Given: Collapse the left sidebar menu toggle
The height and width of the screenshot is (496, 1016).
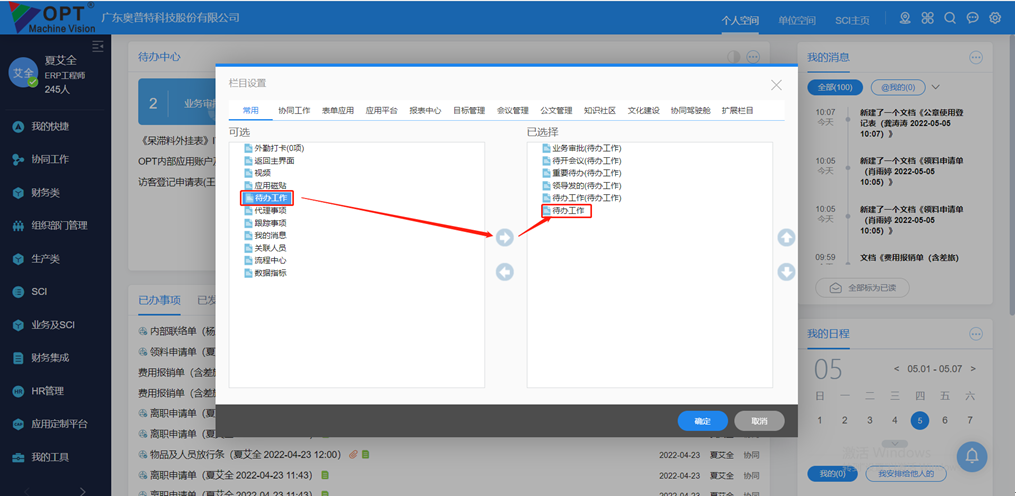Looking at the screenshot, I should pos(98,46).
